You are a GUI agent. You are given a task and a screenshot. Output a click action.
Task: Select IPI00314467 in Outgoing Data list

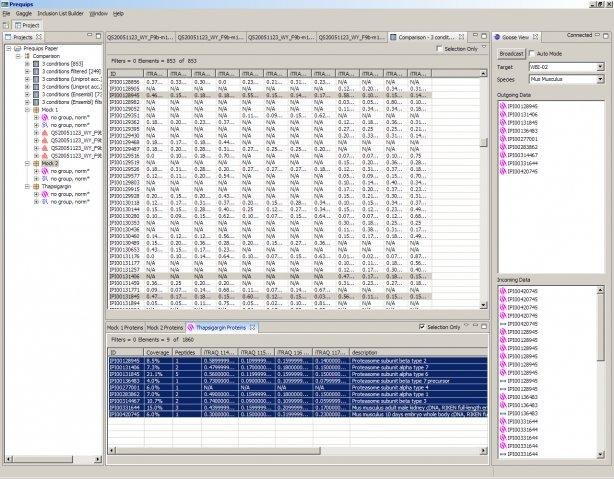(522, 155)
